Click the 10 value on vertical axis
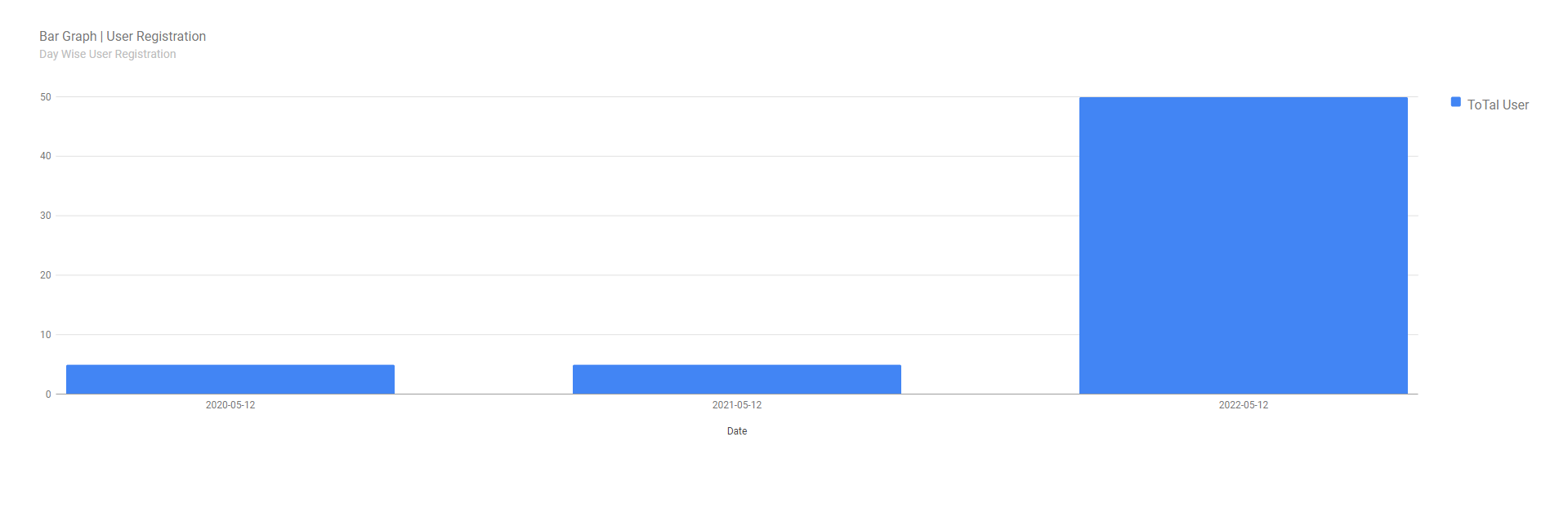This screenshot has height=517, width=1568. click(x=46, y=335)
